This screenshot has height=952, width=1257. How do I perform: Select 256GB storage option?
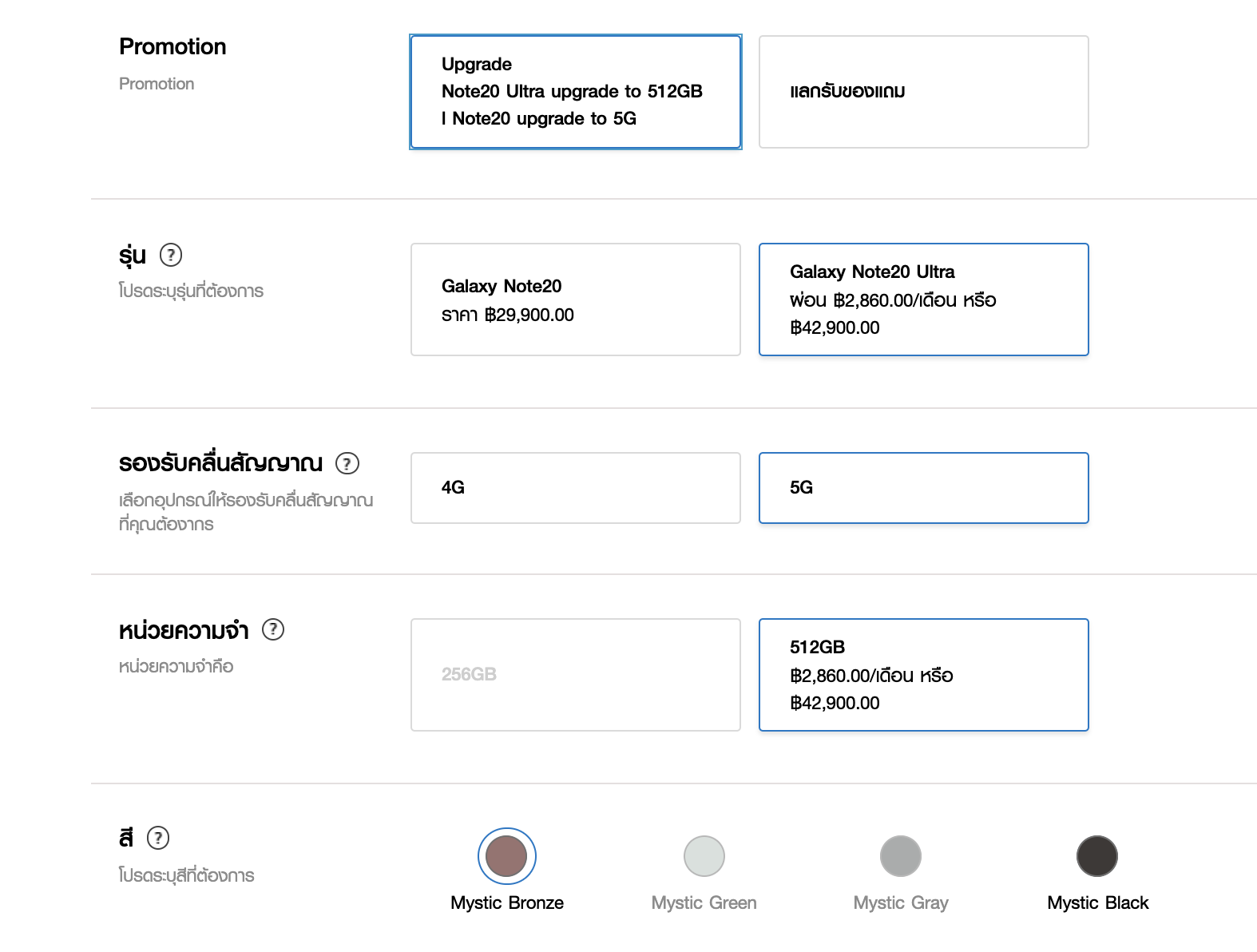pos(575,675)
